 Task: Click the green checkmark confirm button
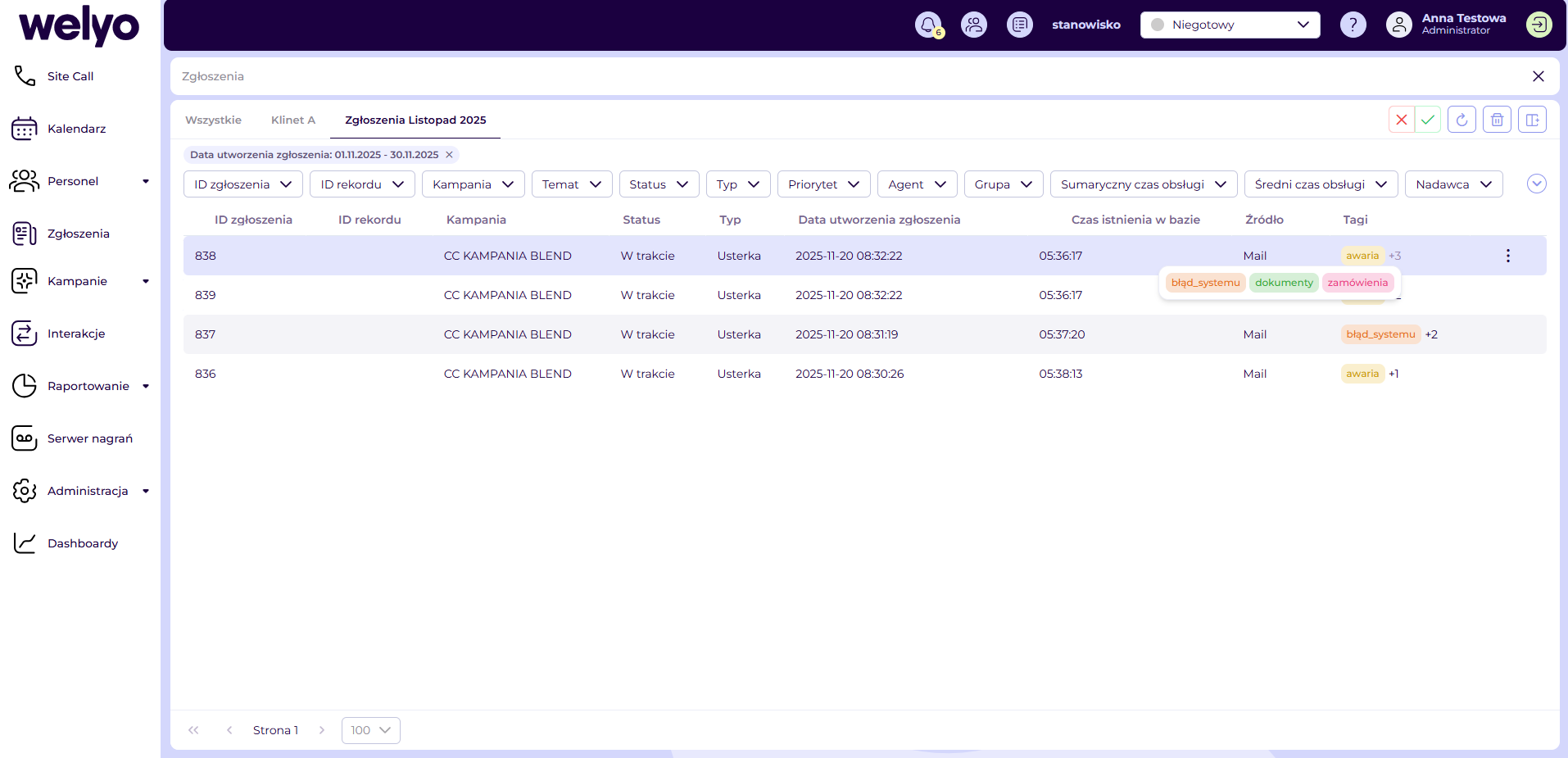(x=1428, y=120)
